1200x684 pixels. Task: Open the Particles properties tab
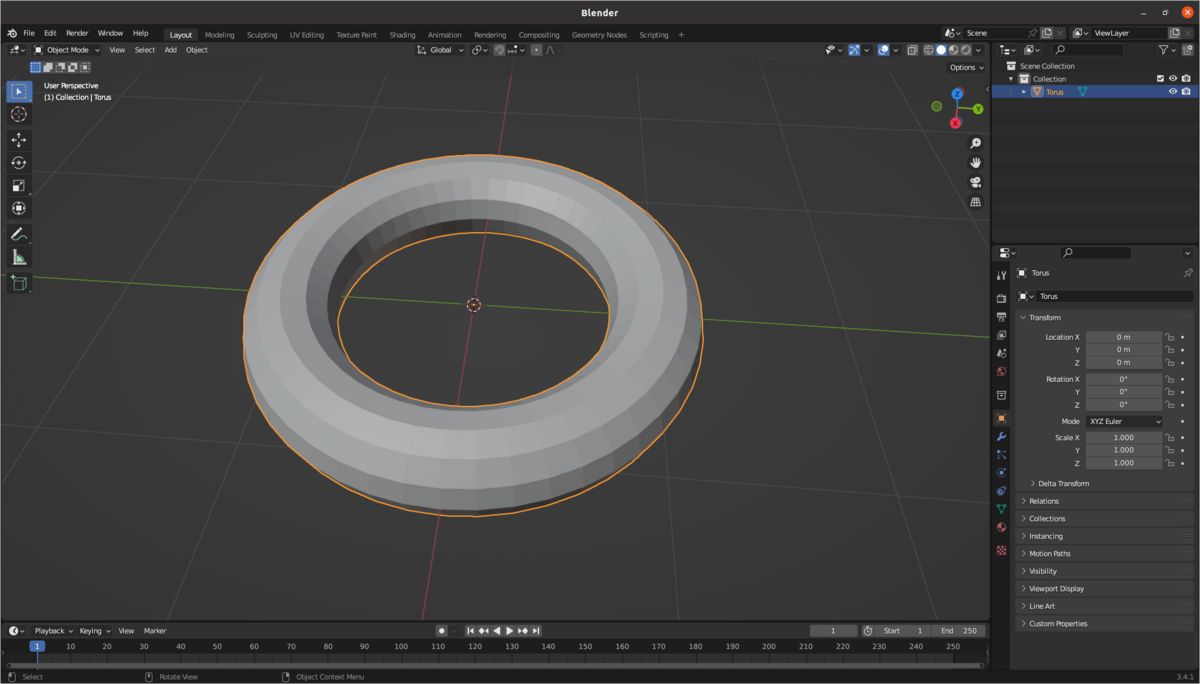pyautogui.click(x=1001, y=455)
